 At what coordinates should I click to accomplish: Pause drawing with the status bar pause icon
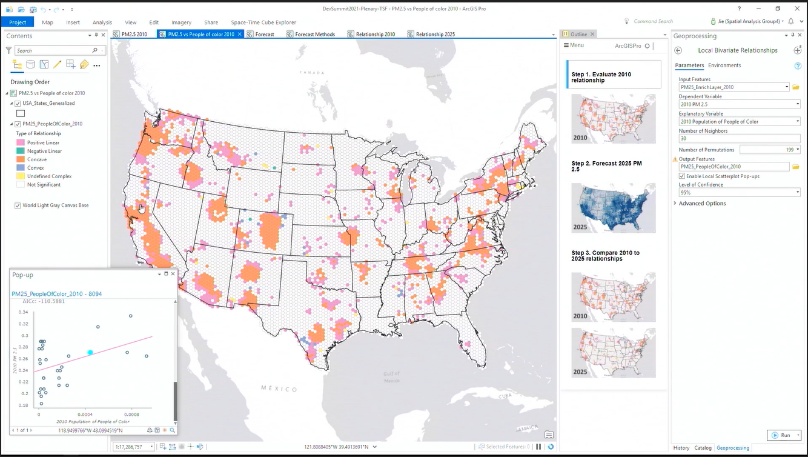tap(539, 447)
